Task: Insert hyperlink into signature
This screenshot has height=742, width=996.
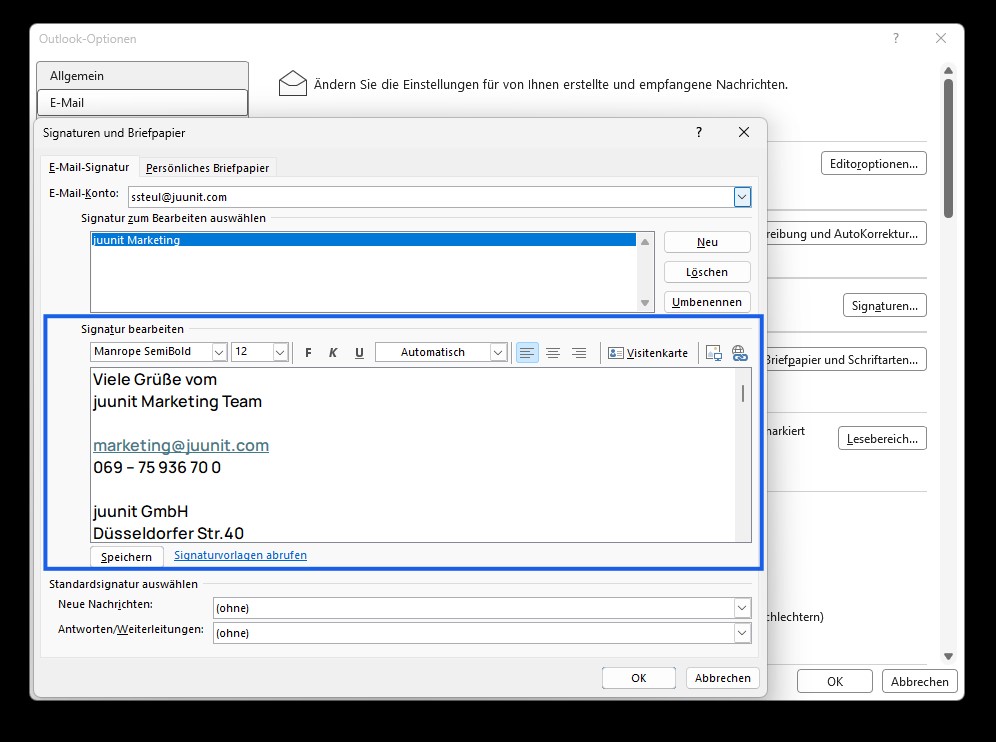Action: (739, 353)
